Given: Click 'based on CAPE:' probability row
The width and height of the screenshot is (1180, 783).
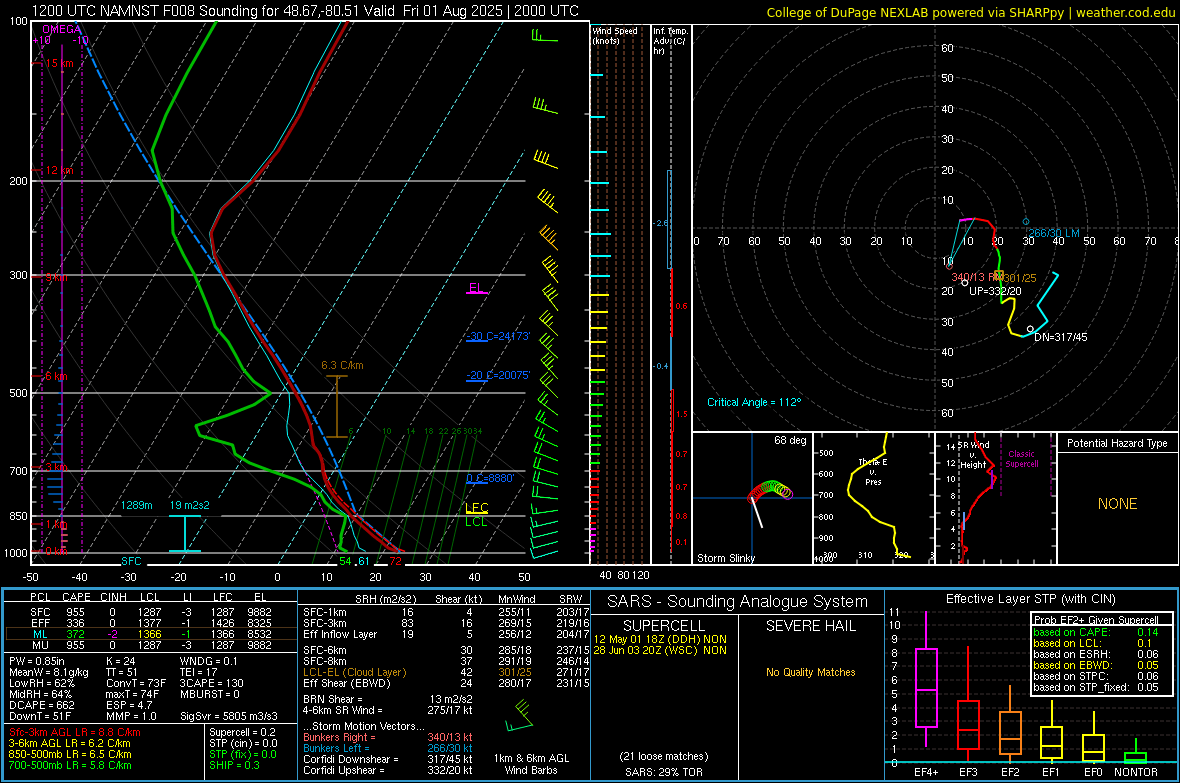Looking at the screenshot, I should click(x=1096, y=632).
